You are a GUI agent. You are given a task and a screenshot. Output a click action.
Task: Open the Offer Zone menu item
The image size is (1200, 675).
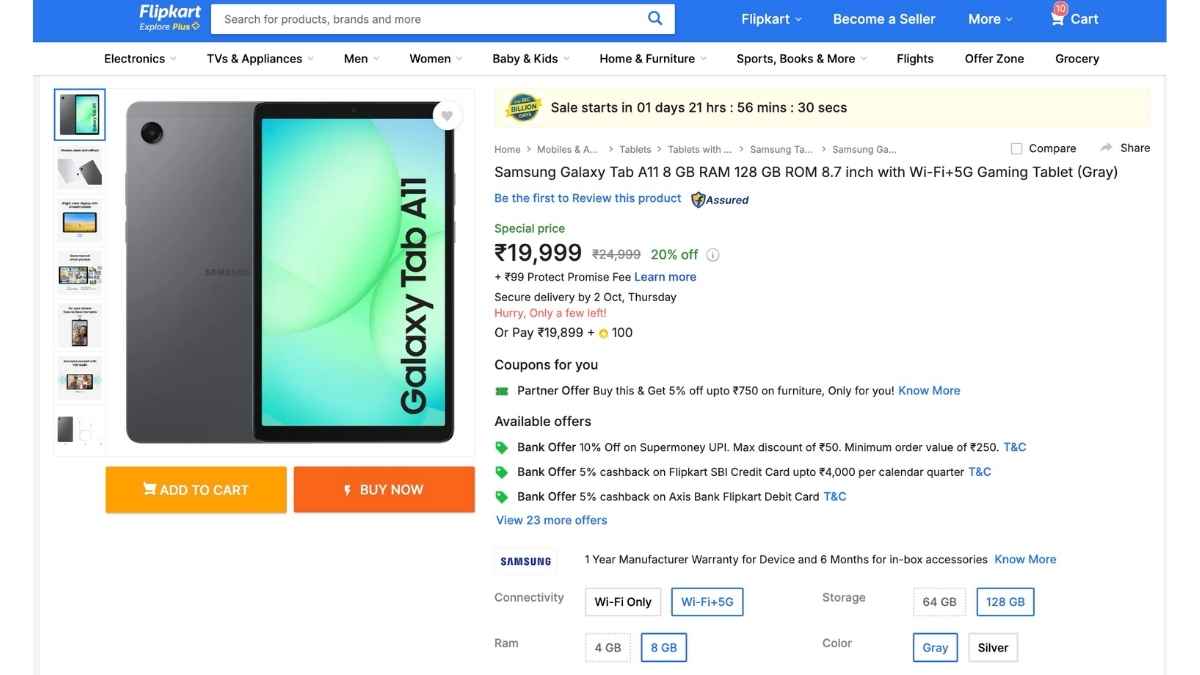[x=994, y=58]
